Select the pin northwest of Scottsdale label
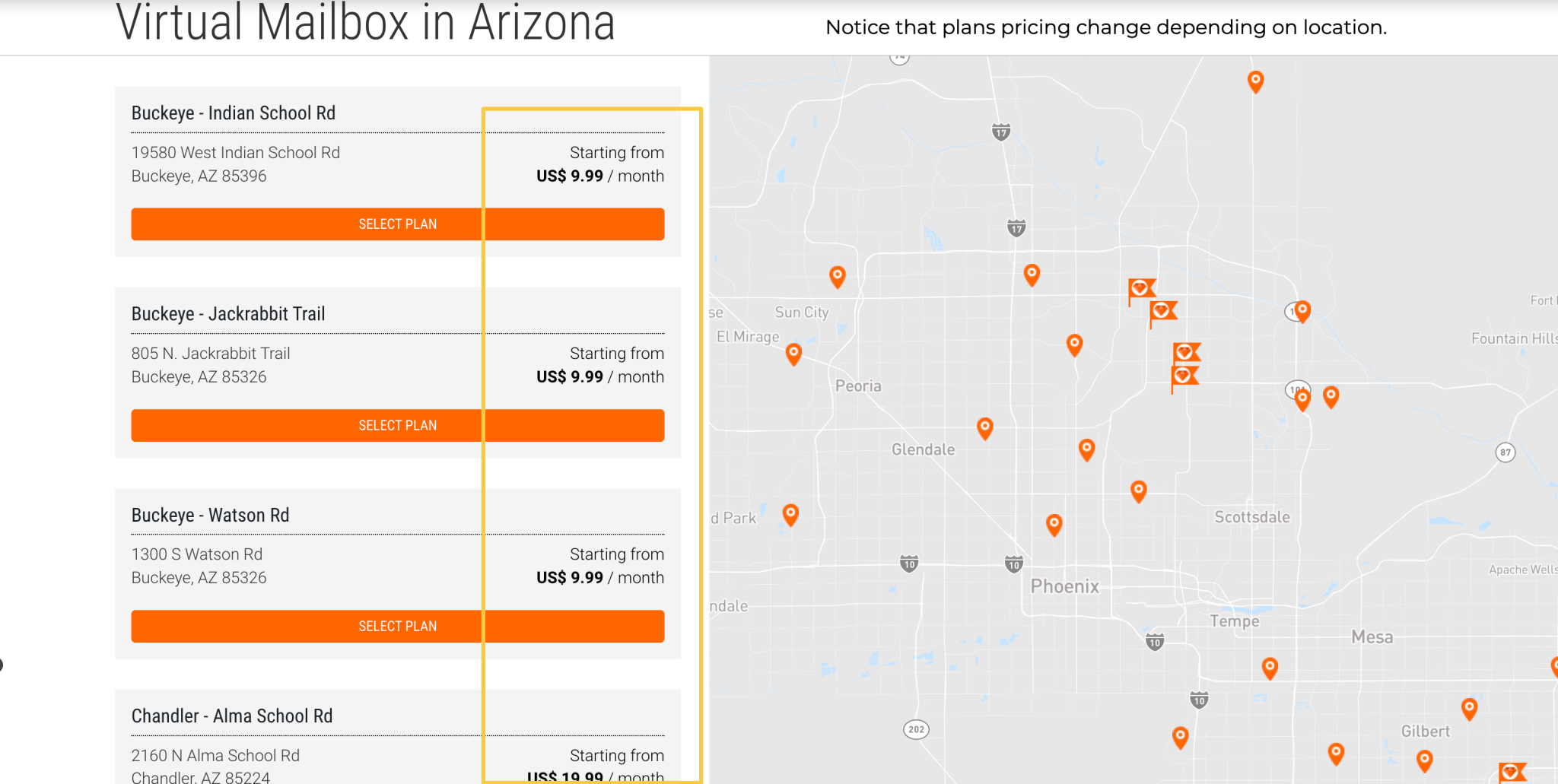This screenshot has height=784, width=1558. tap(1138, 490)
